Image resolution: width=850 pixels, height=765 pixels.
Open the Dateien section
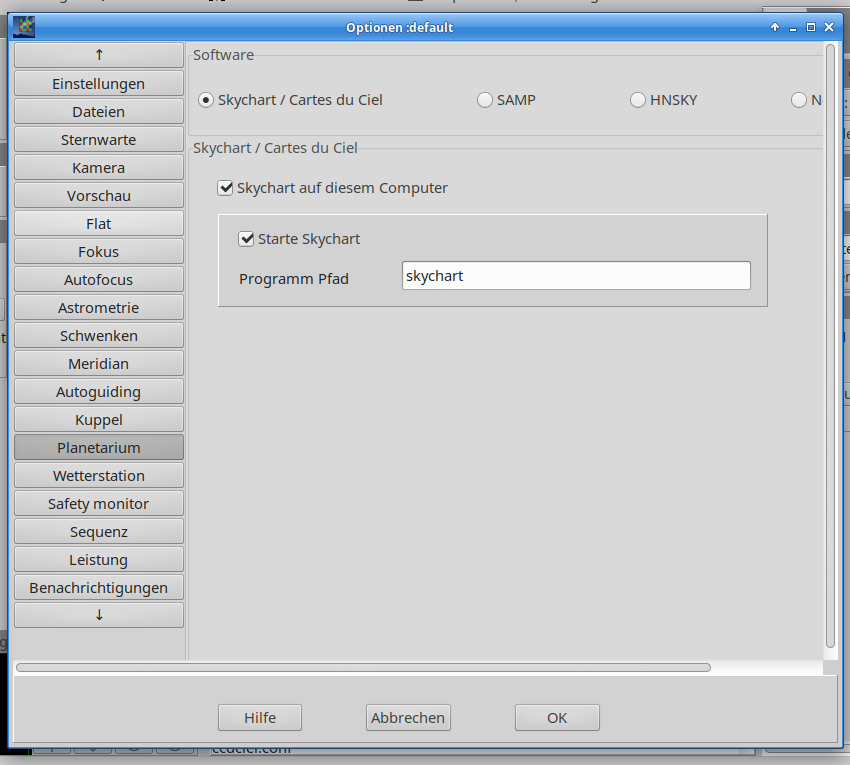(99, 112)
